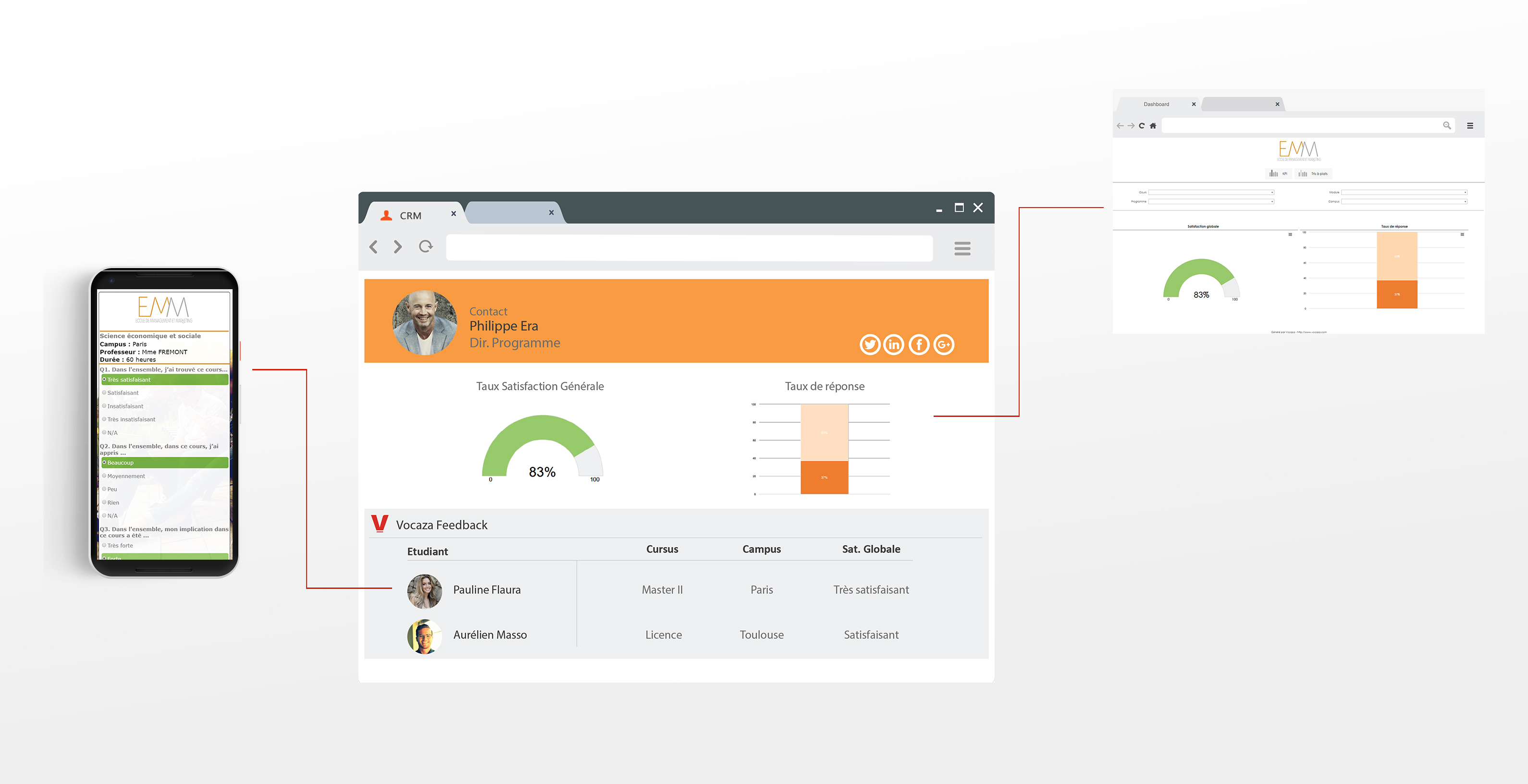This screenshot has height=784, width=1528.
Task: Click the Facebook social icon
Action: tap(919, 344)
